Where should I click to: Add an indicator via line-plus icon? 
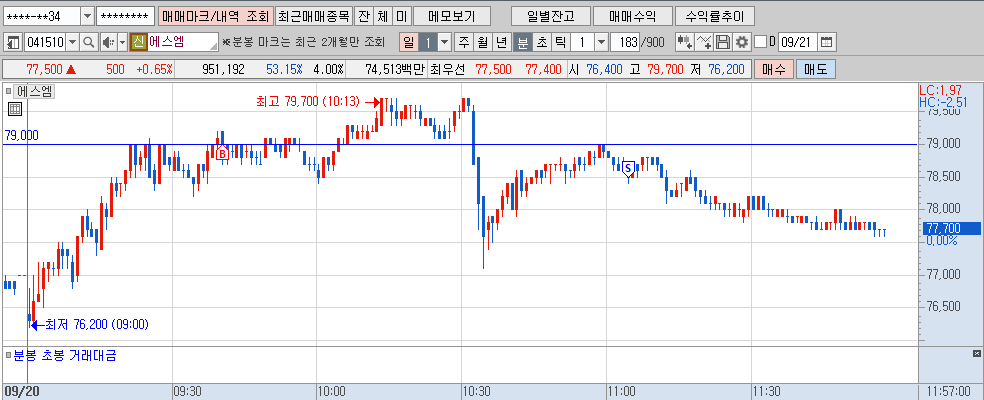(x=704, y=42)
